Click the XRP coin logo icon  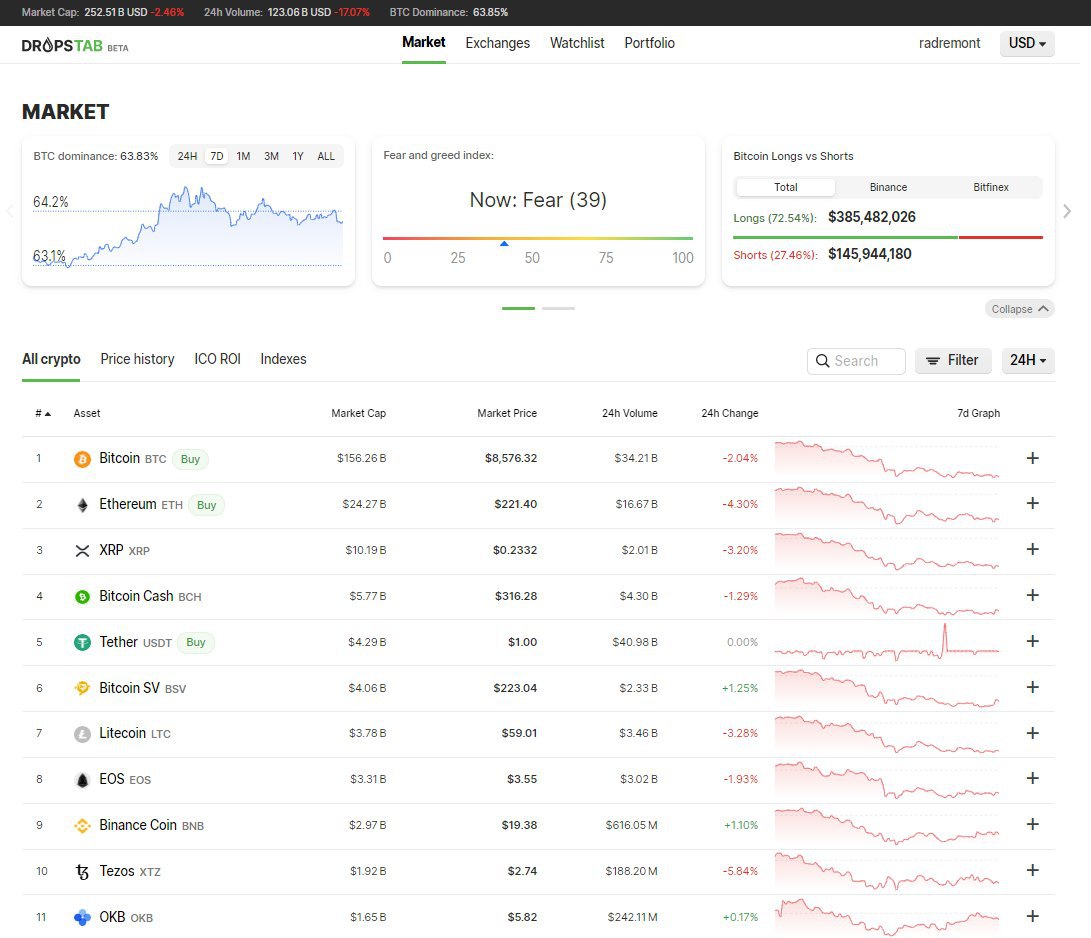pos(82,551)
